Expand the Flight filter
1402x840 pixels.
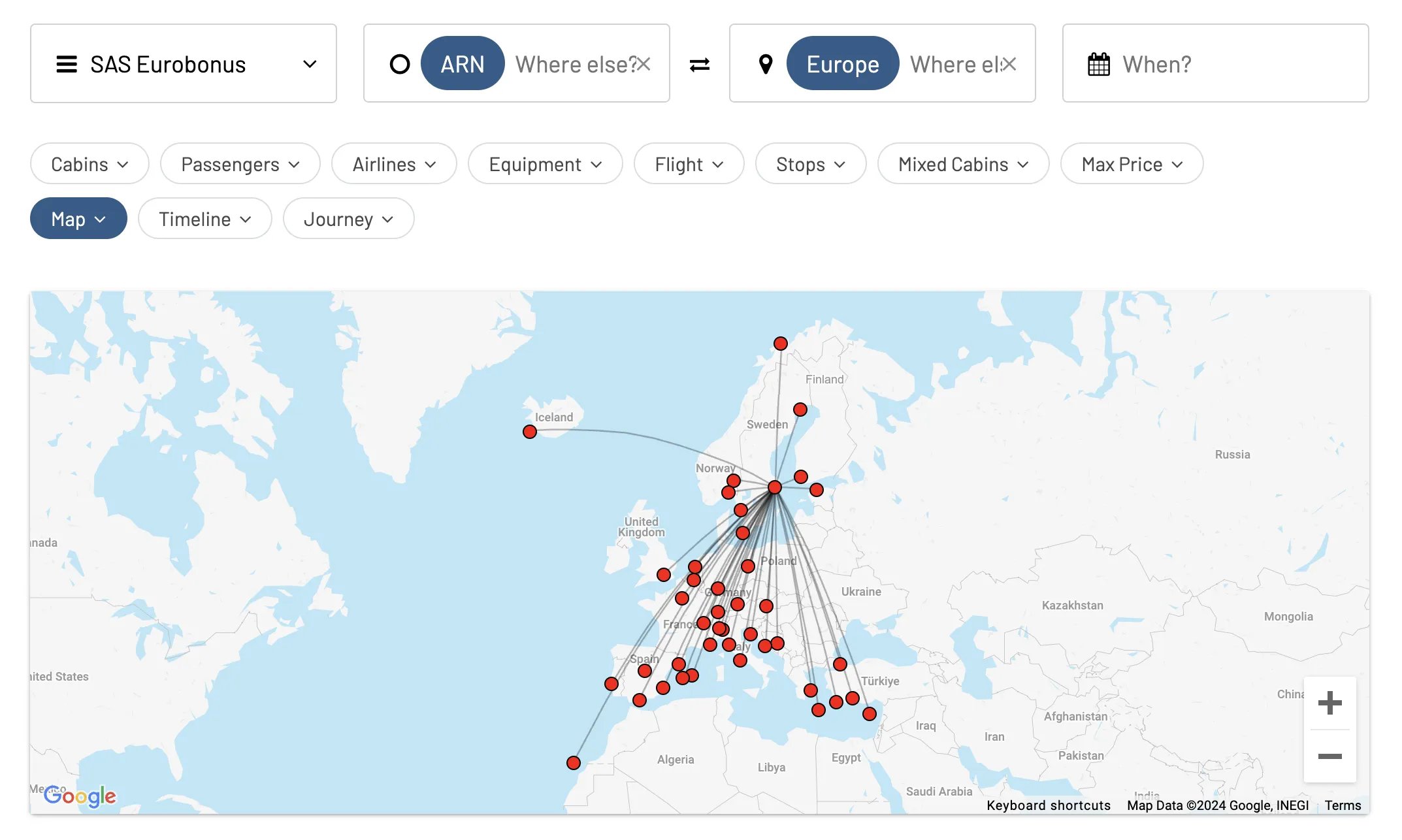pos(689,164)
